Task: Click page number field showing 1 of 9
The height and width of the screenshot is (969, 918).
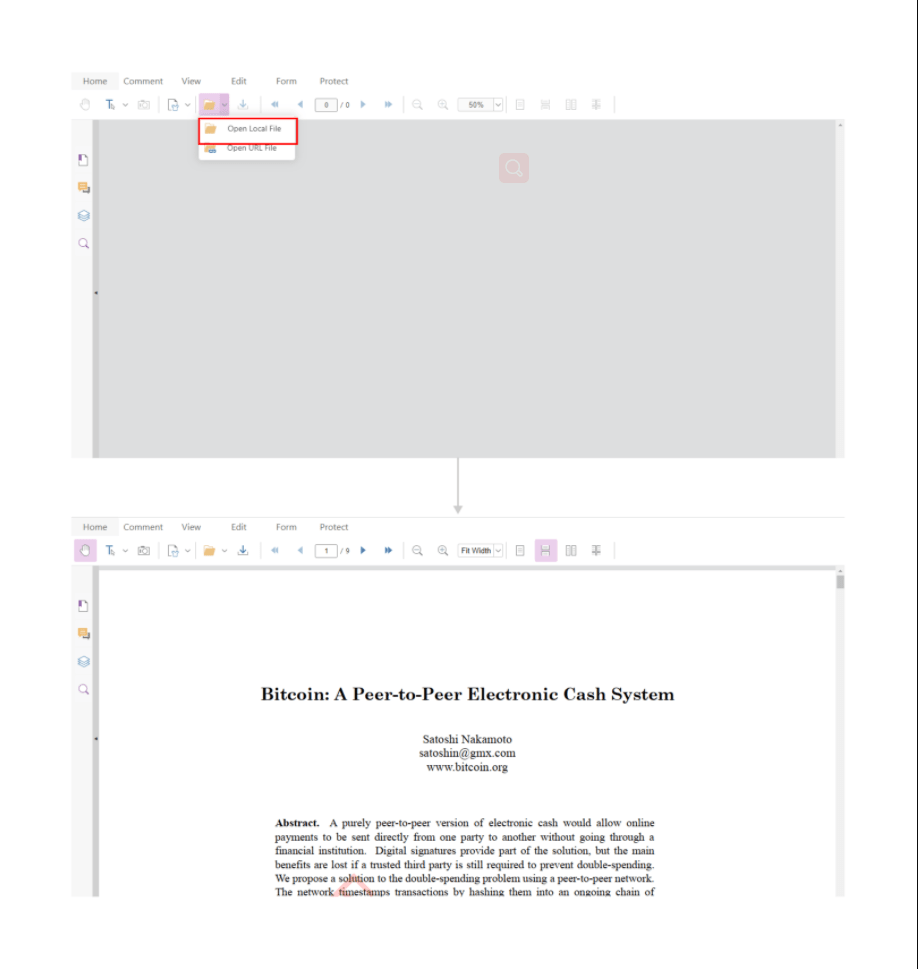Action: coord(326,551)
